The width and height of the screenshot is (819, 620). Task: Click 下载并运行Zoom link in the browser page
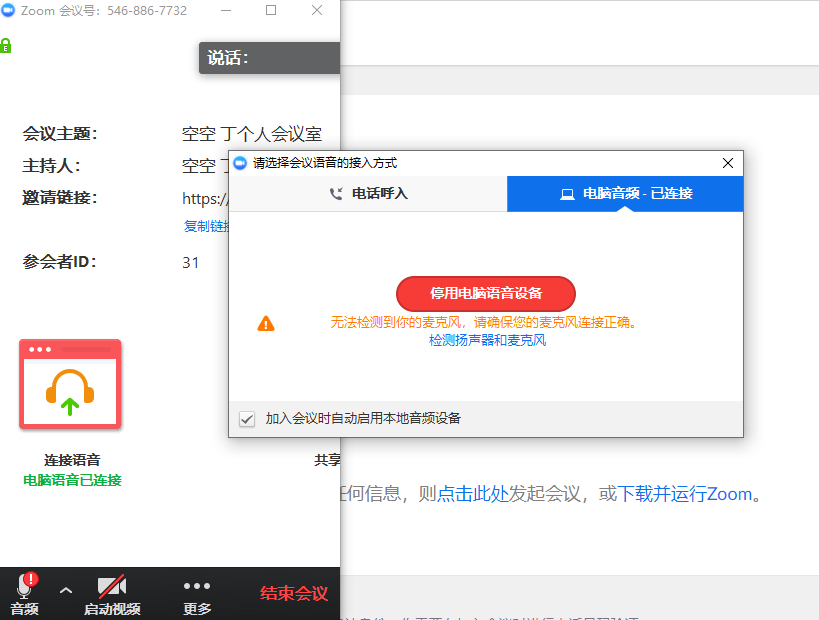684,494
